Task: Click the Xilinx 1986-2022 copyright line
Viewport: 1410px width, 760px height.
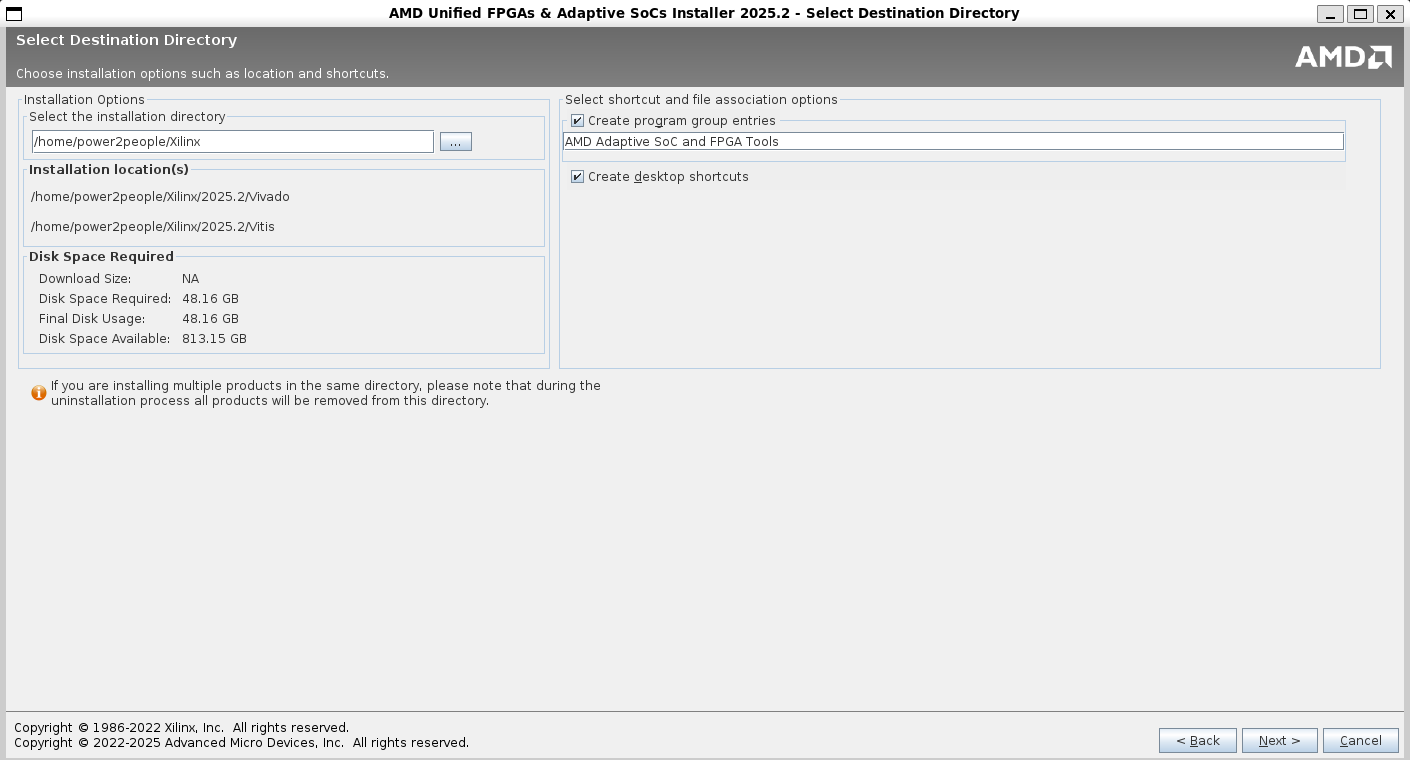Action: [x=182, y=728]
